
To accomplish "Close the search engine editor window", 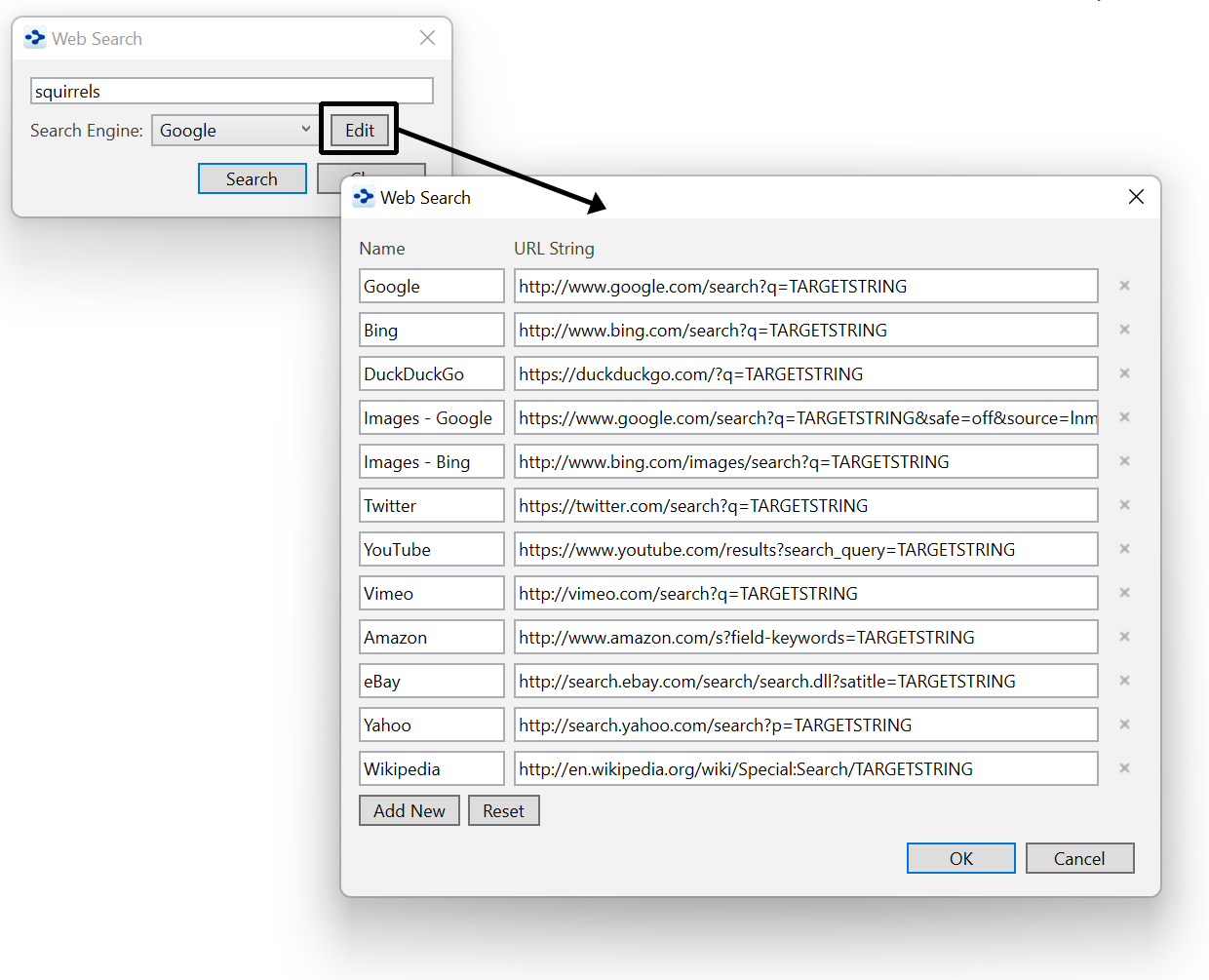I will [x=1136, y=197].
